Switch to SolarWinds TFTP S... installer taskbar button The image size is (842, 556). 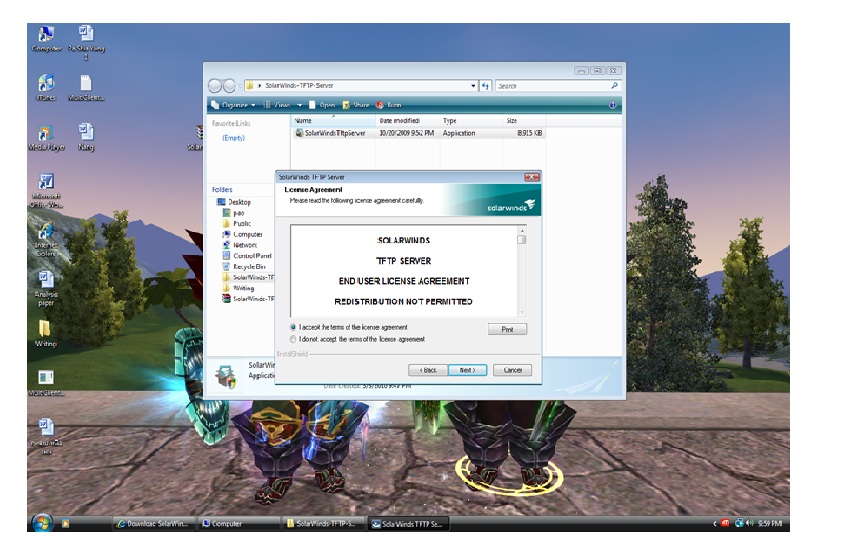[409, 523]
